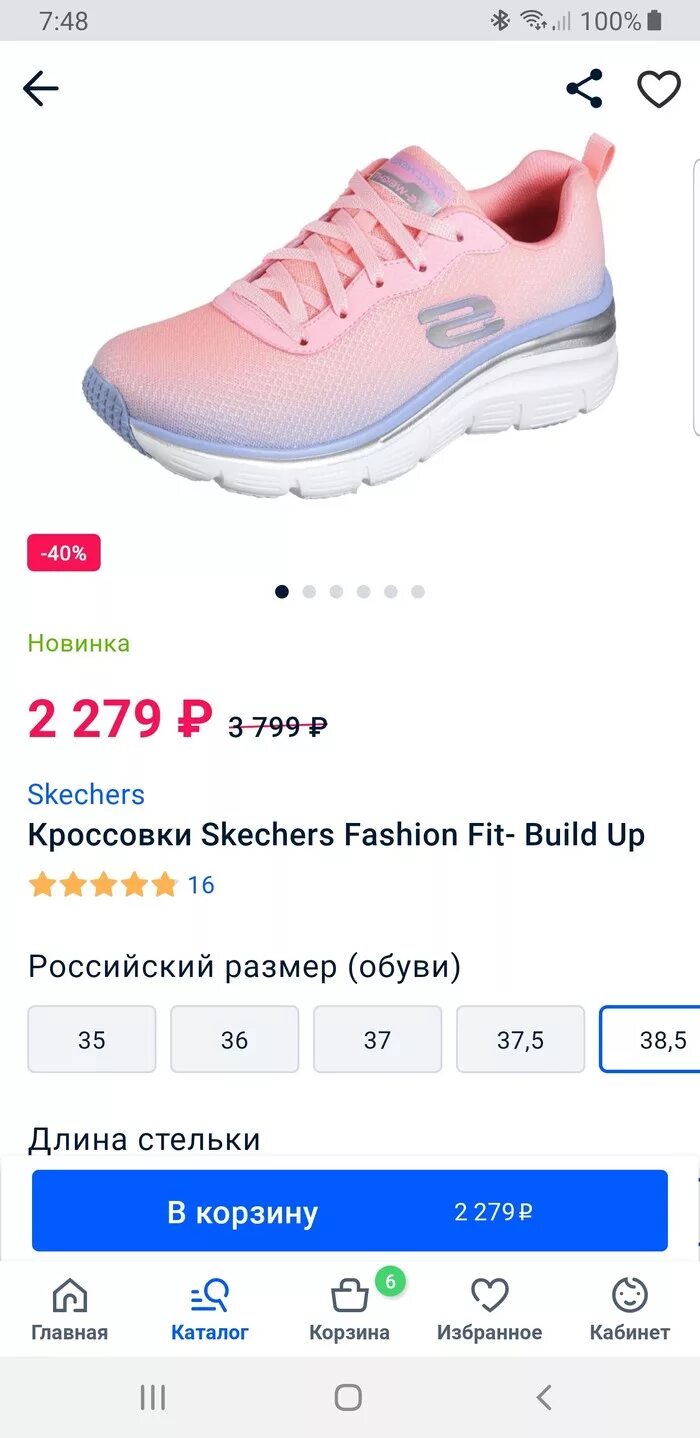700x1438 pixels.
Task: Select shoe size 36
Action: (234, 1039)
